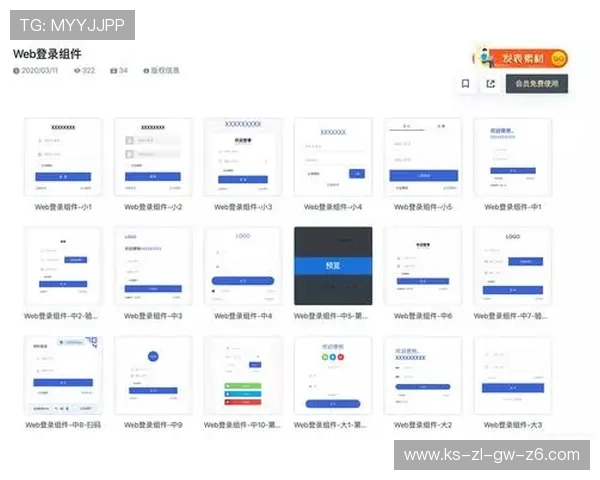The width and height of the screenshot is (600, 480).
Task: Select the Web登录组件-中3 thumbnail
Action: point(153,266)
